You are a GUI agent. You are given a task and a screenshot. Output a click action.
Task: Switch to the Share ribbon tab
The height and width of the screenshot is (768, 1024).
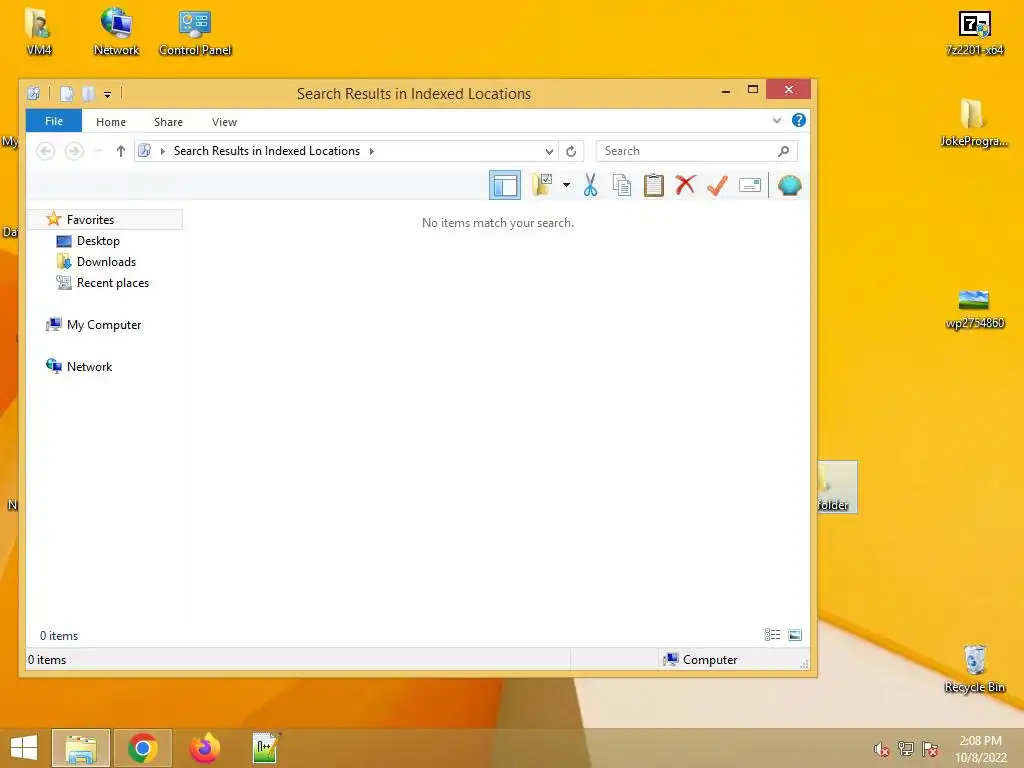click(168, 122)
